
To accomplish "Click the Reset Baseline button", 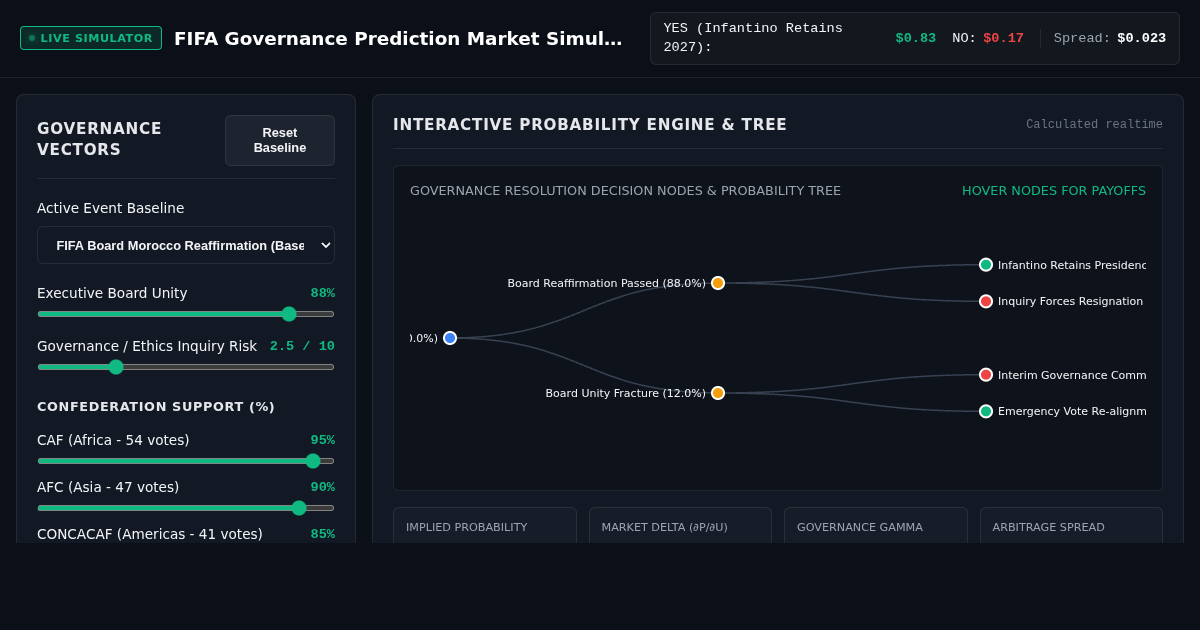I will [x=280, y=140].
